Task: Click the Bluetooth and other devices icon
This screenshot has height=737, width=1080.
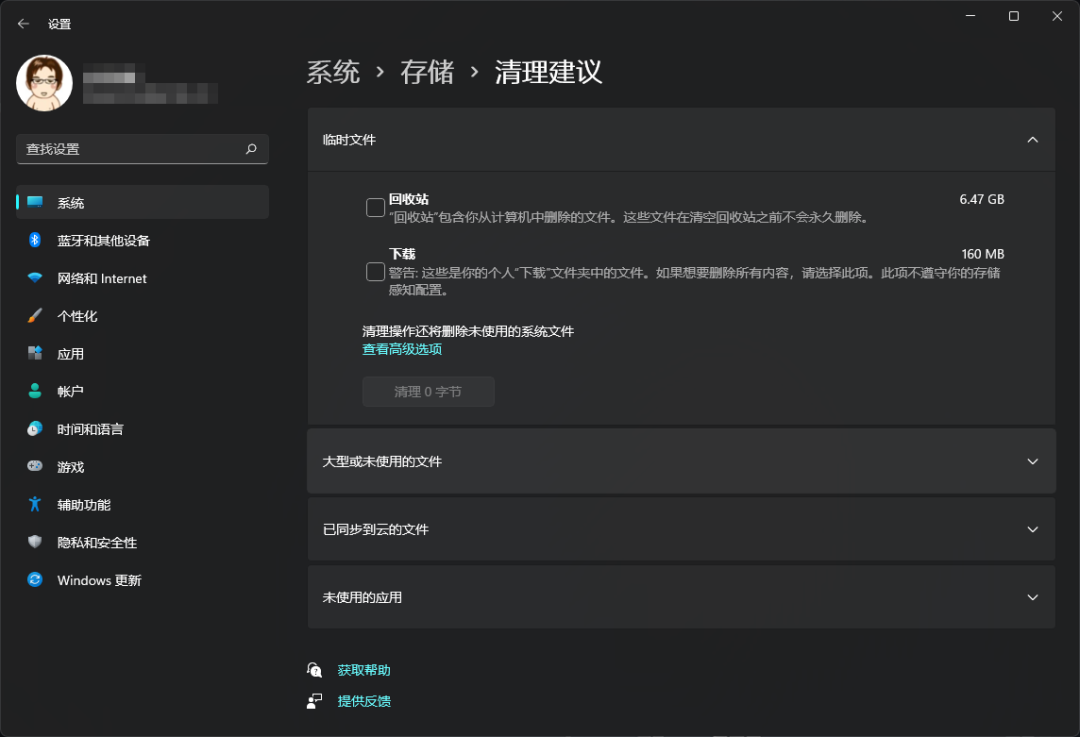Action: [35, 240]
